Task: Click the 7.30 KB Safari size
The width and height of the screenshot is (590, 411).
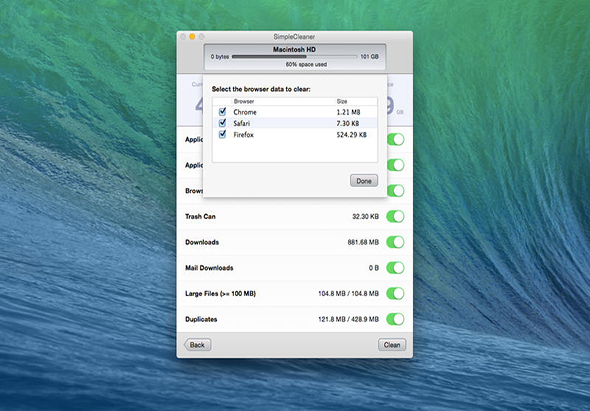Action: (x=348, y=123)
